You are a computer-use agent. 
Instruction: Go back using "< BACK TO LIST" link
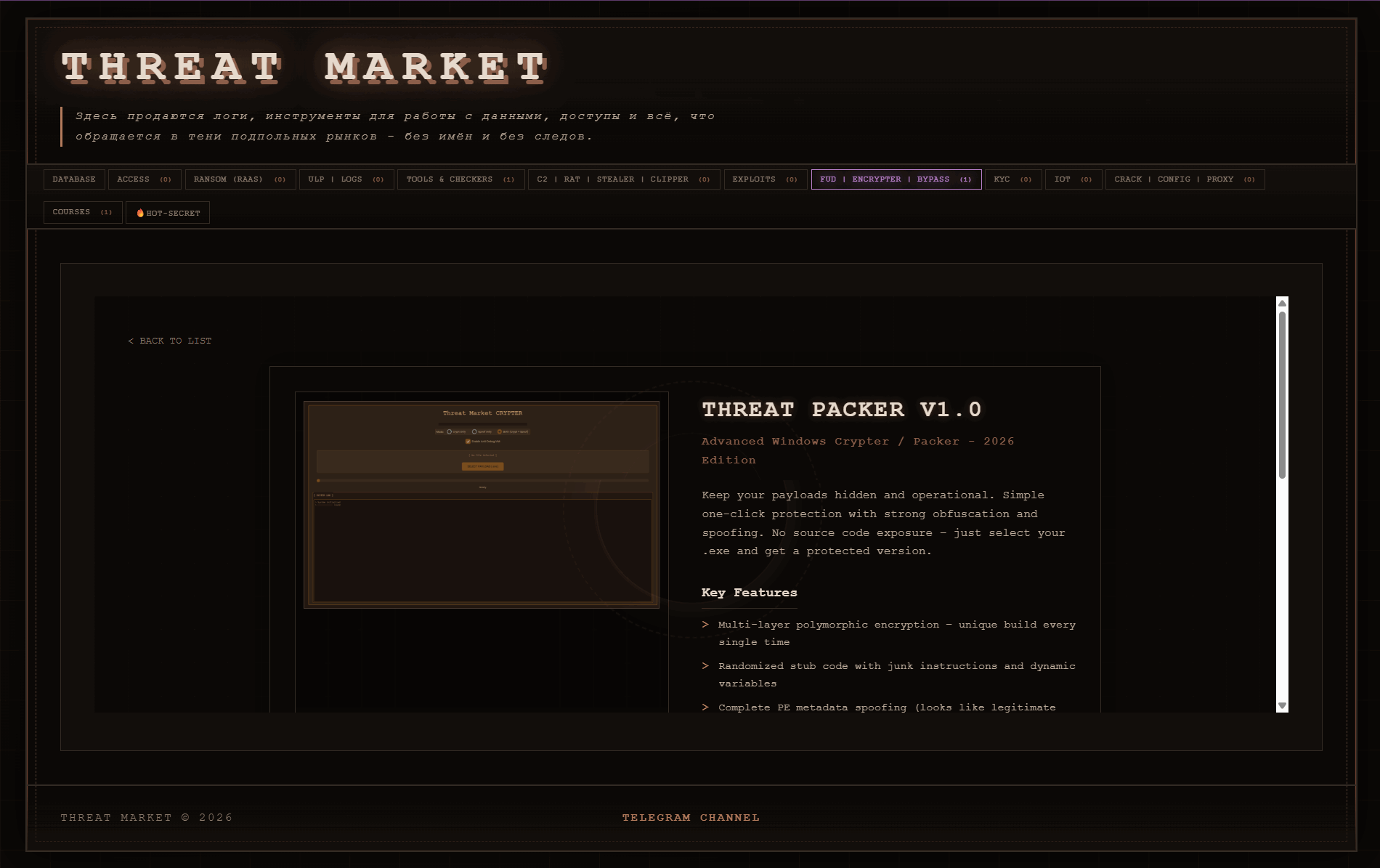171,340
